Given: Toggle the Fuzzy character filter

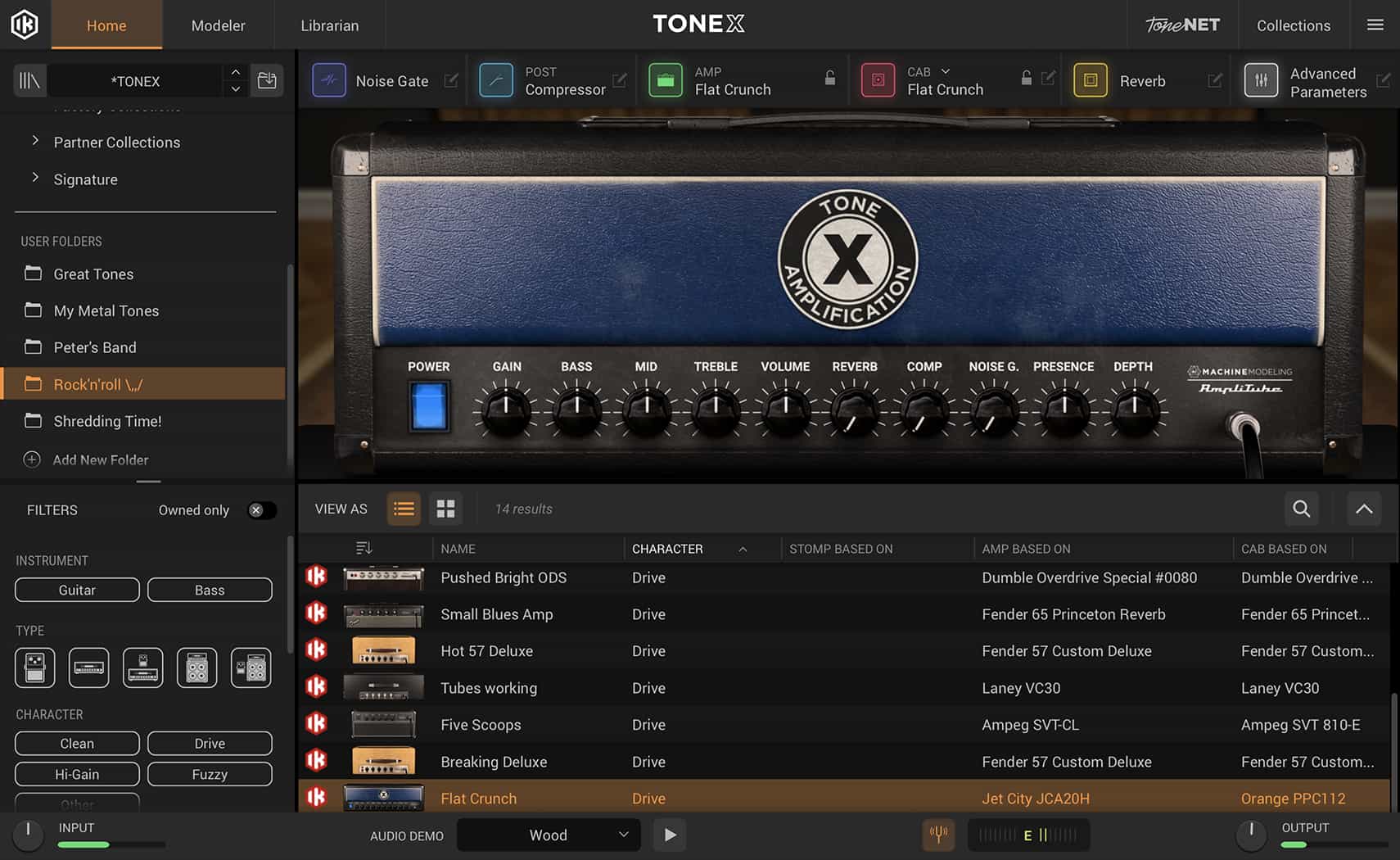Looking at the screenshot, I should pos(210,774).
